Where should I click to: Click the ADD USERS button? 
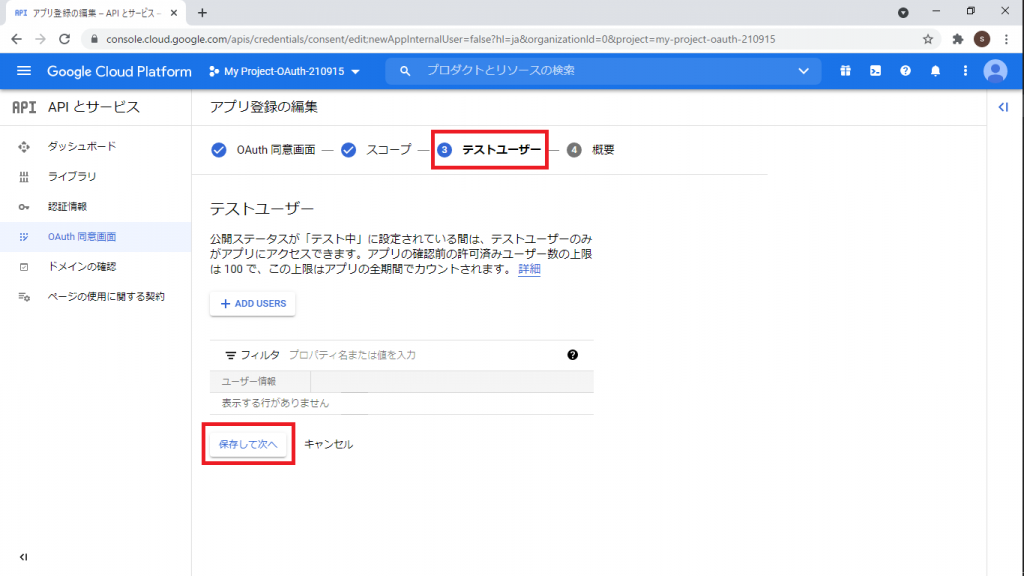click(x=252, y=303)
